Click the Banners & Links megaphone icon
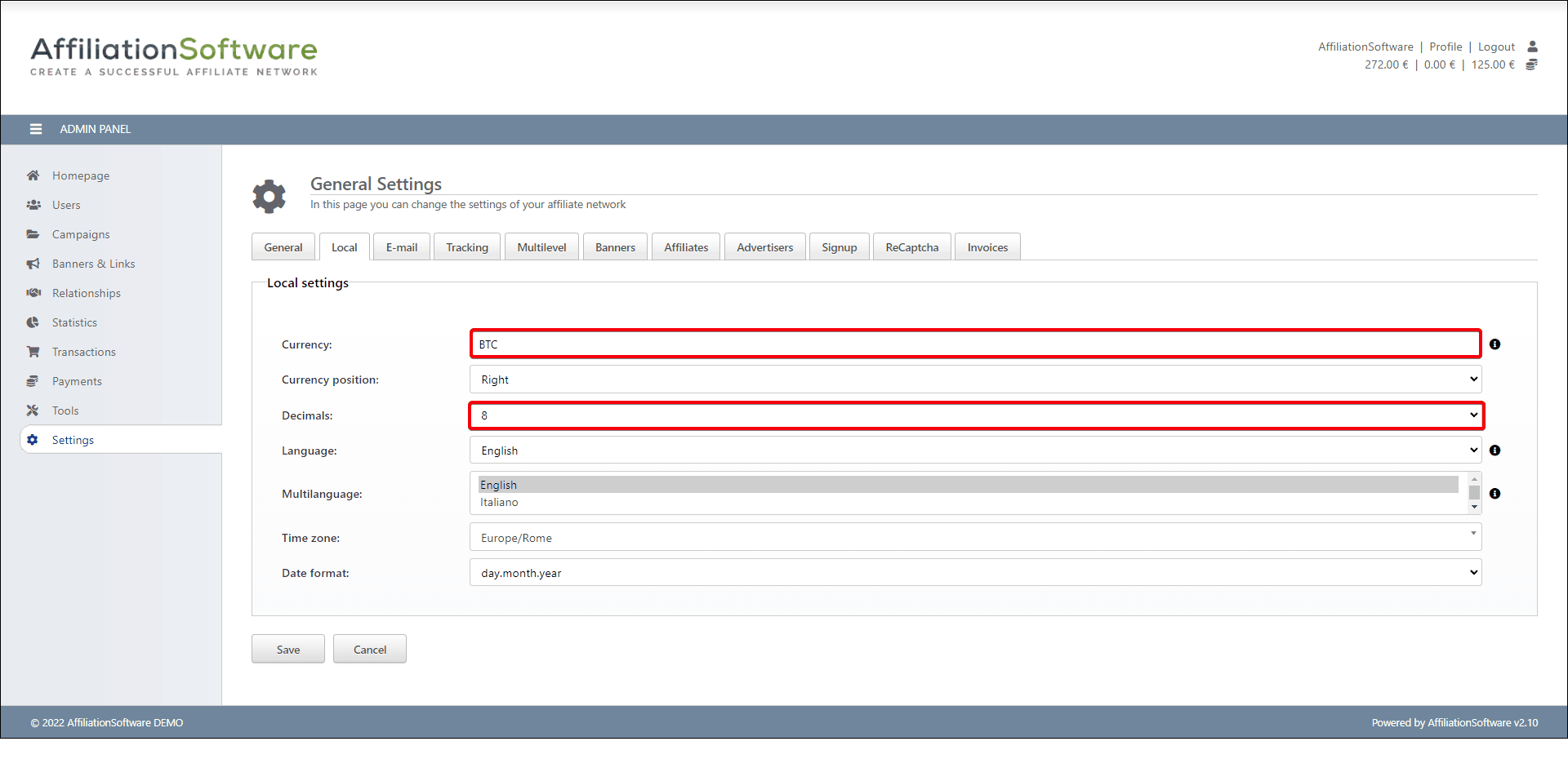The image size is (1568, 768). (x=33, y=264)
